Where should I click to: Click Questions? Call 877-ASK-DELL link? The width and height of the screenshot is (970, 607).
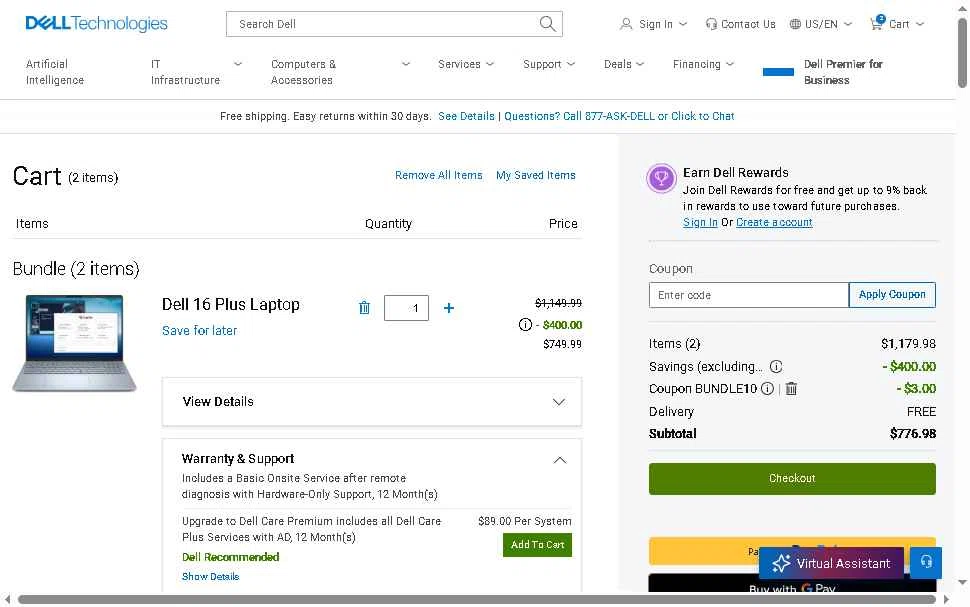[619, 116]
